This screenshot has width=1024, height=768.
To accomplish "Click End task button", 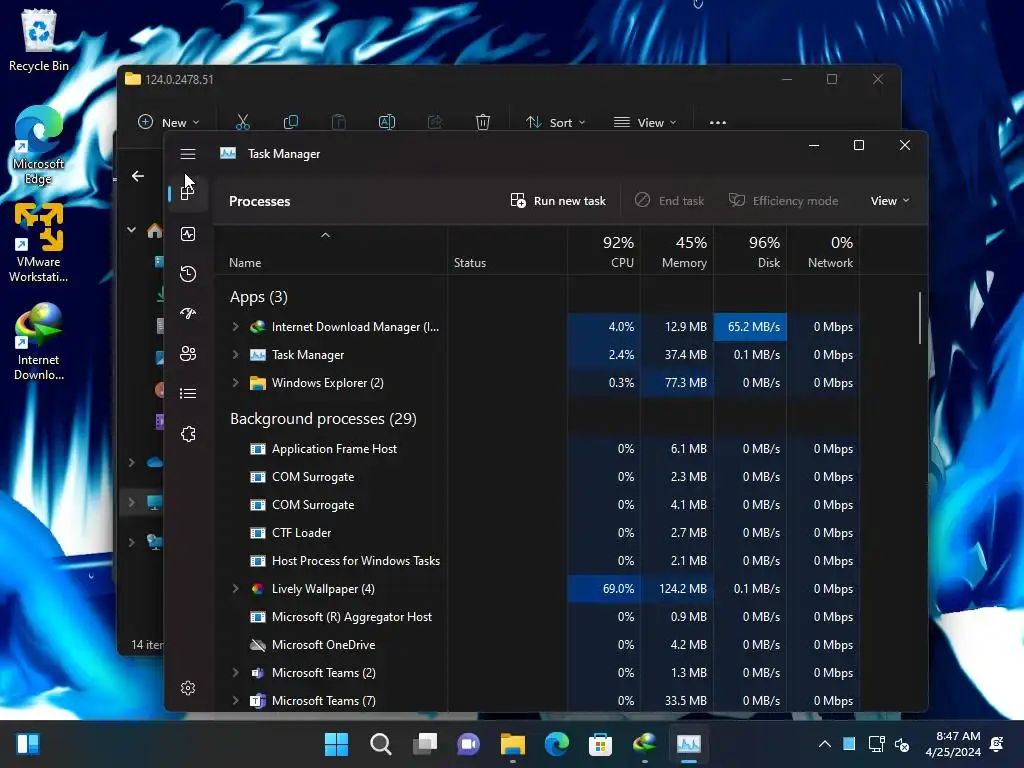I will click(669, 200).
